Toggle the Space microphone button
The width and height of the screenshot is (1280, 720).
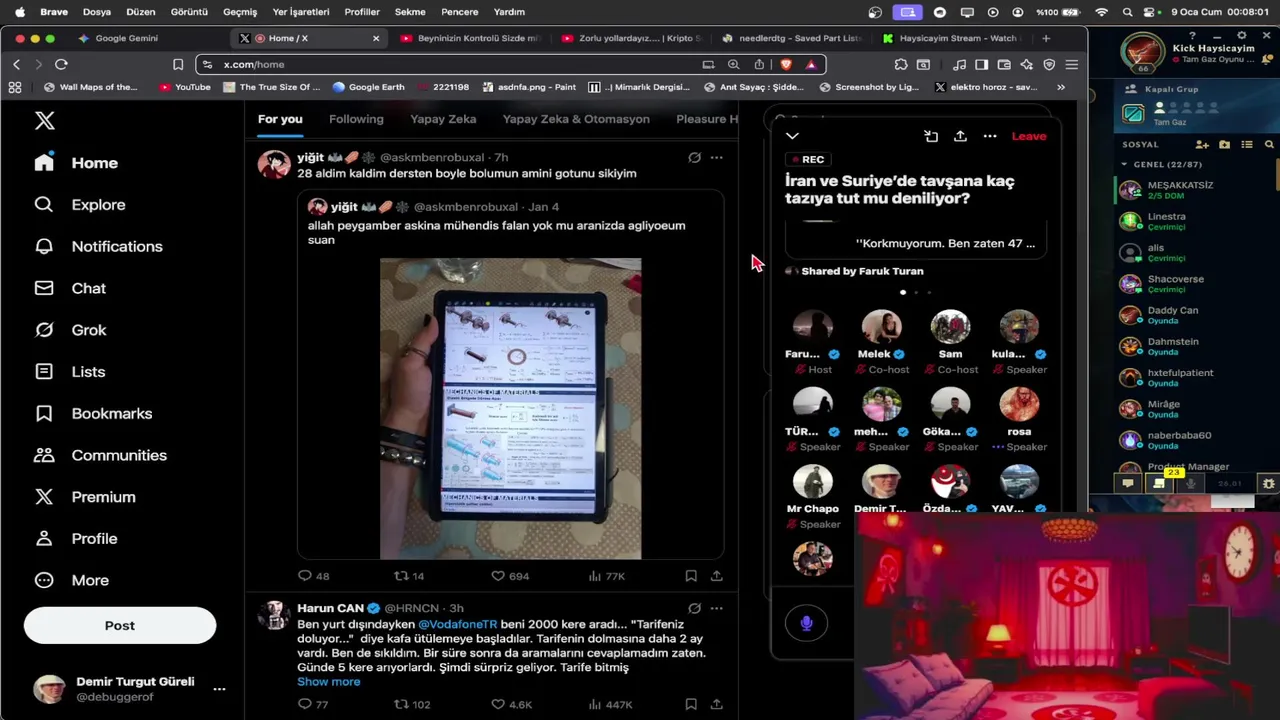click(807, 623)
